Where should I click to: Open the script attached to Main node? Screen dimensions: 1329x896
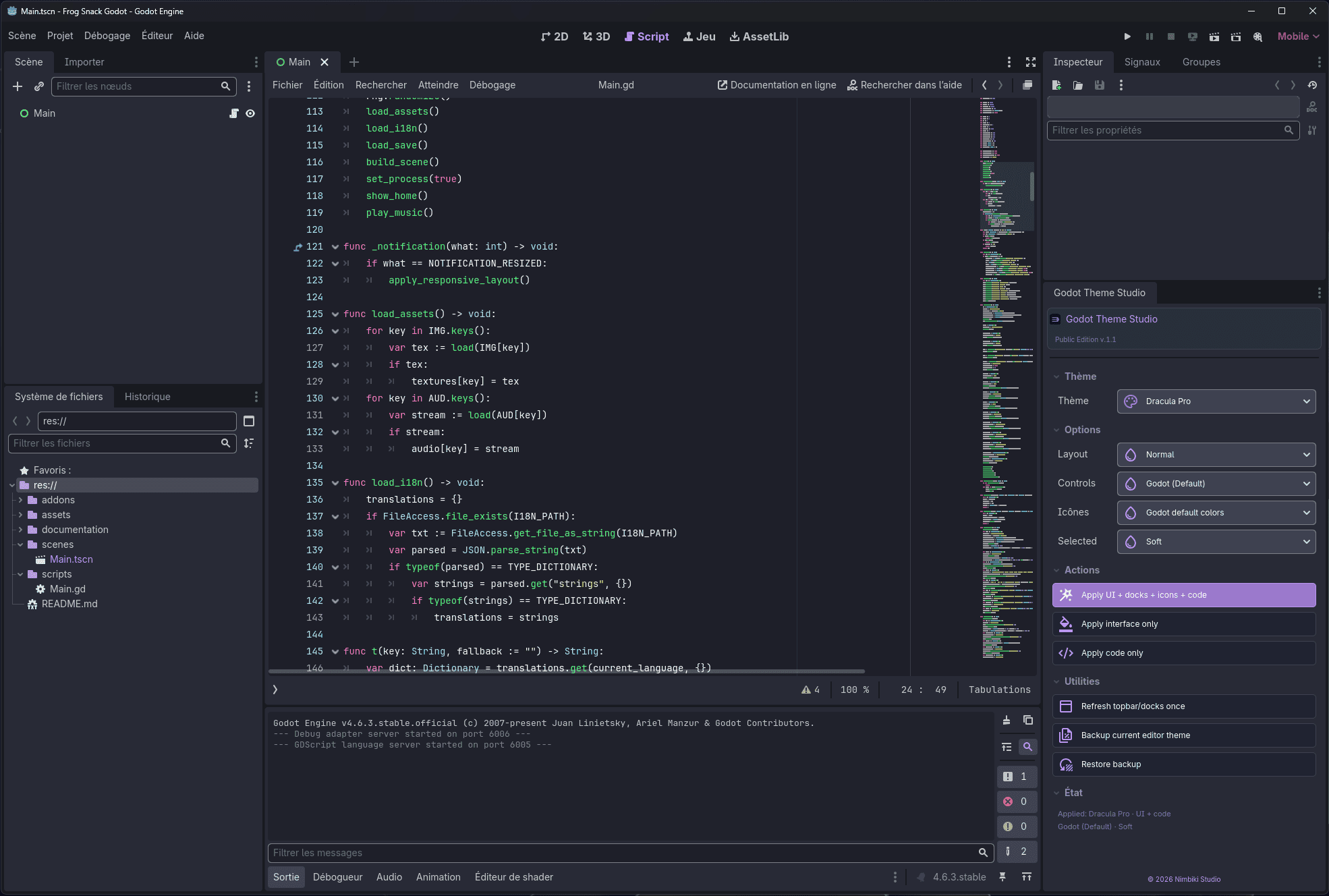pyautogui.click(x=234, y=113)
